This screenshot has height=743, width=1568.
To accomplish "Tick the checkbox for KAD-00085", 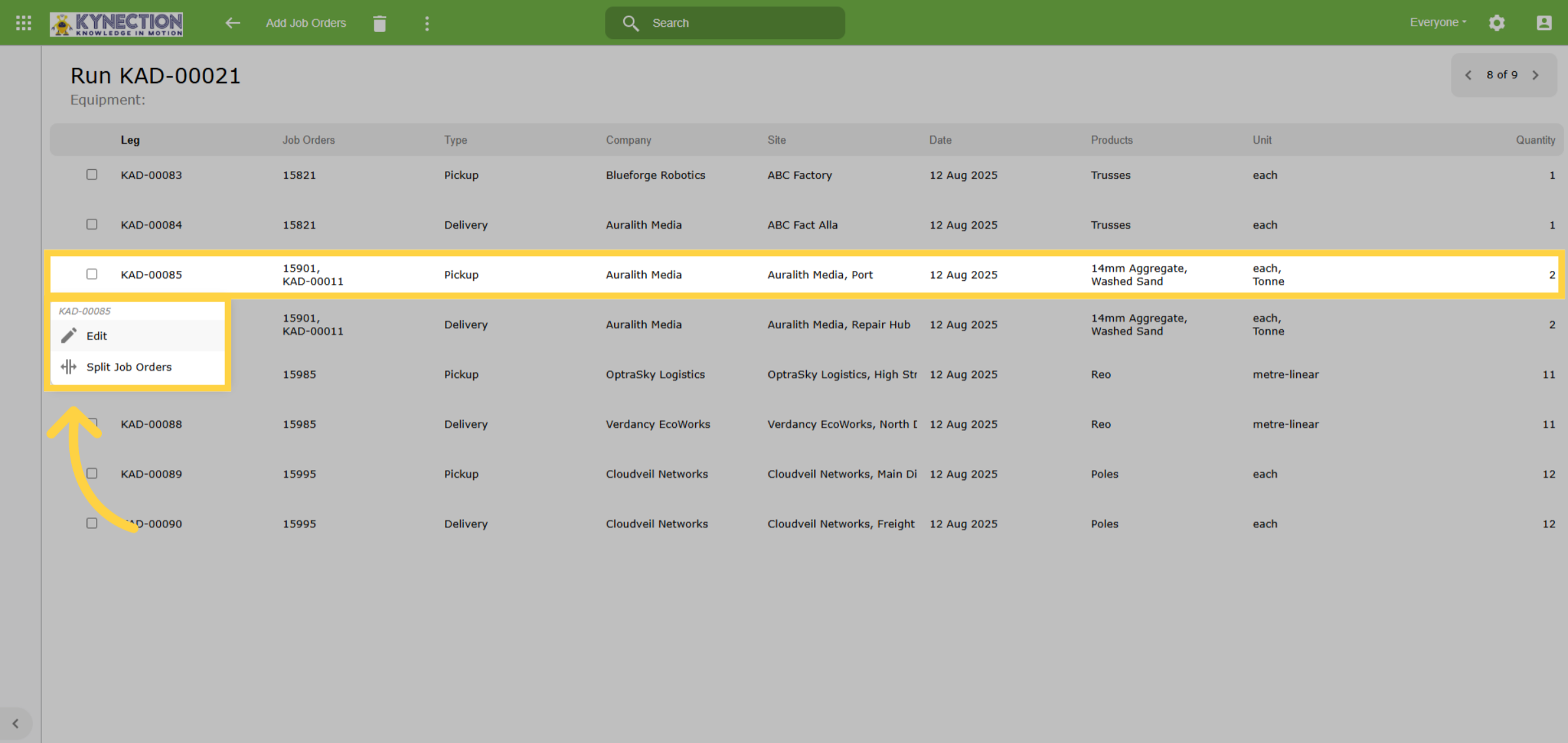I will (x=92, y=274).
